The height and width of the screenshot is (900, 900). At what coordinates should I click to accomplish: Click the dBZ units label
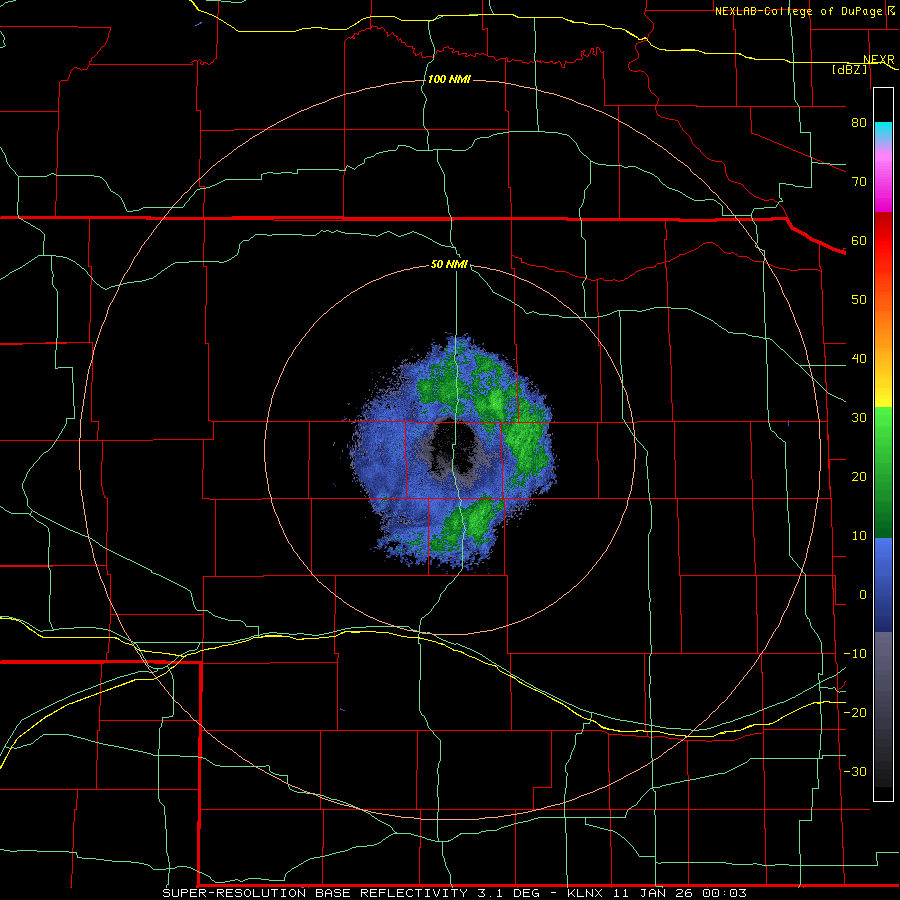(849, 69)
